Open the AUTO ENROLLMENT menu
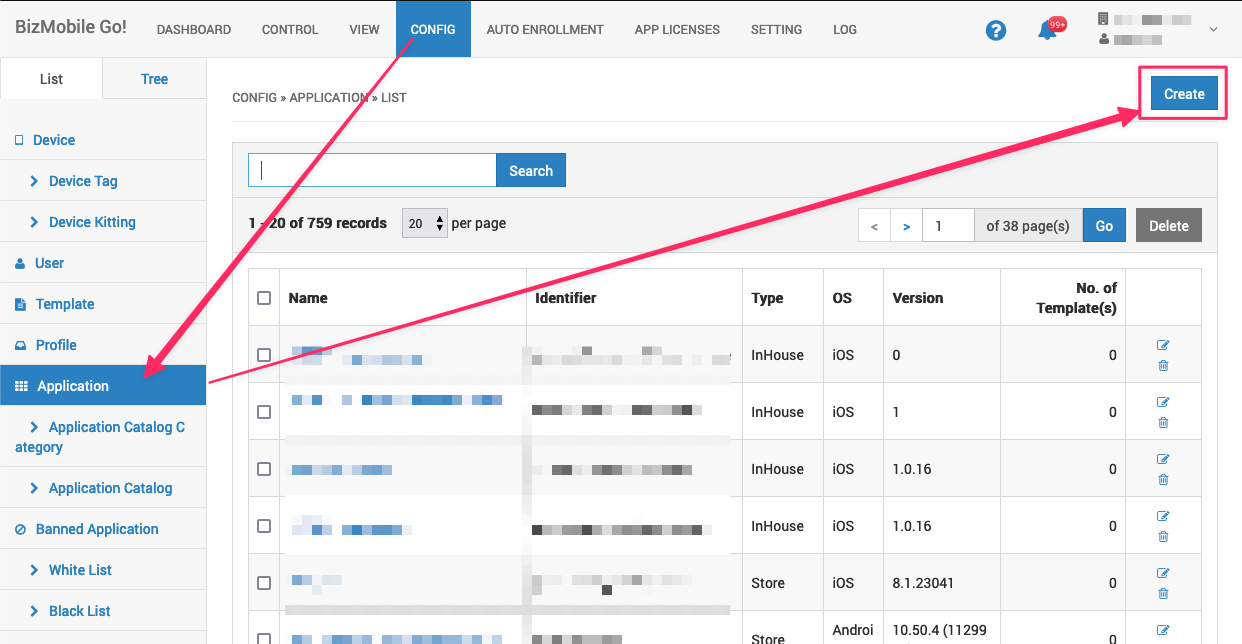The height and width of the screenshot is (644, 1242). click(545, 30)
